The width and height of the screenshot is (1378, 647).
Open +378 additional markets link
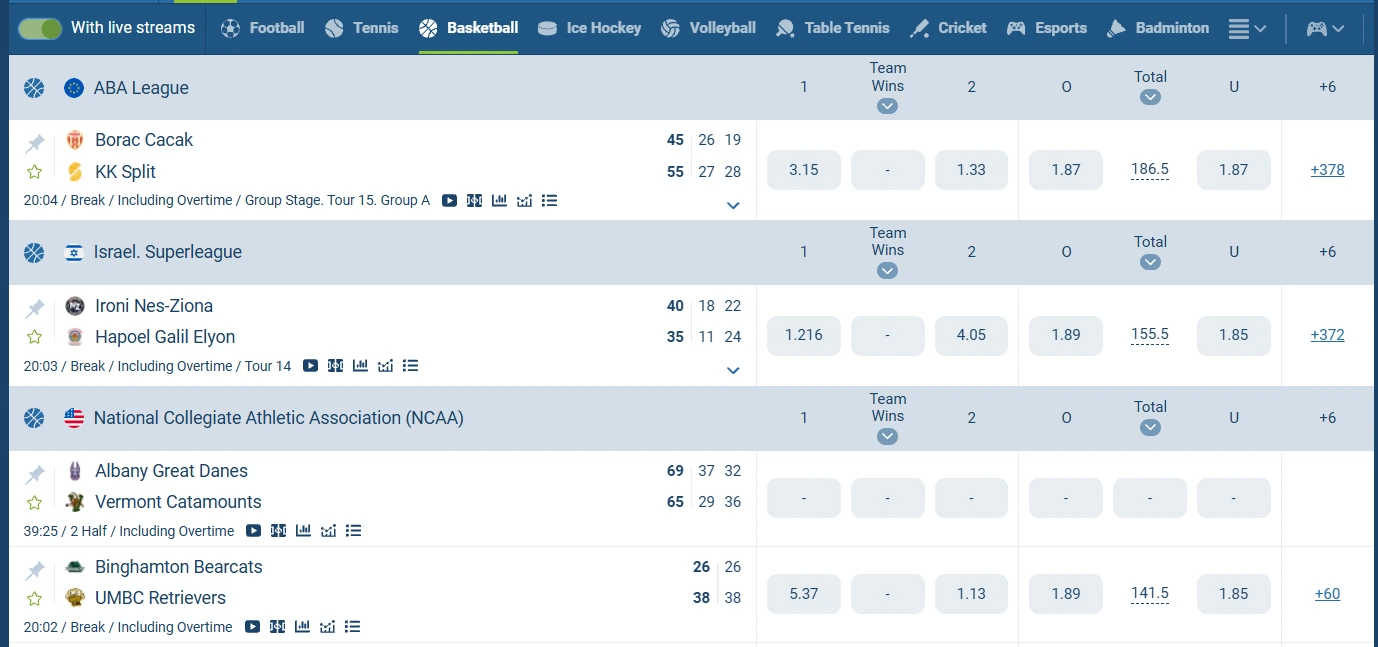(1327, 170)
